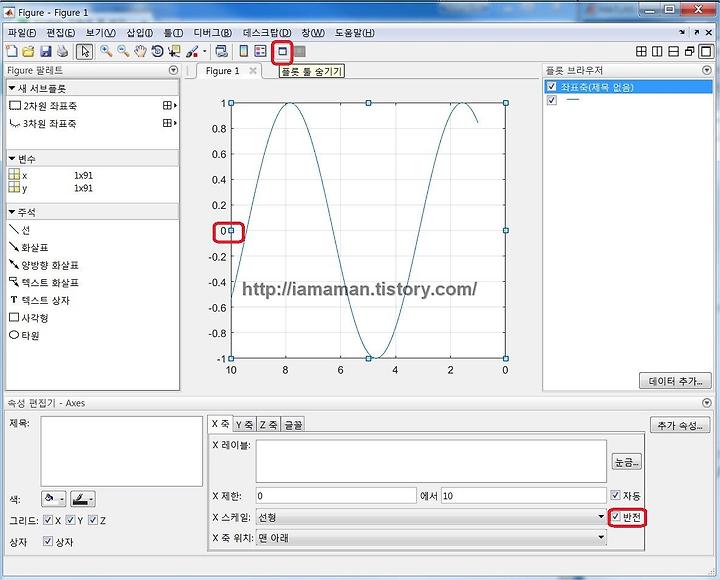Choose the Pan hand tool
The width and height of the screenshot is (720, 580).
[x=140, y=51]
